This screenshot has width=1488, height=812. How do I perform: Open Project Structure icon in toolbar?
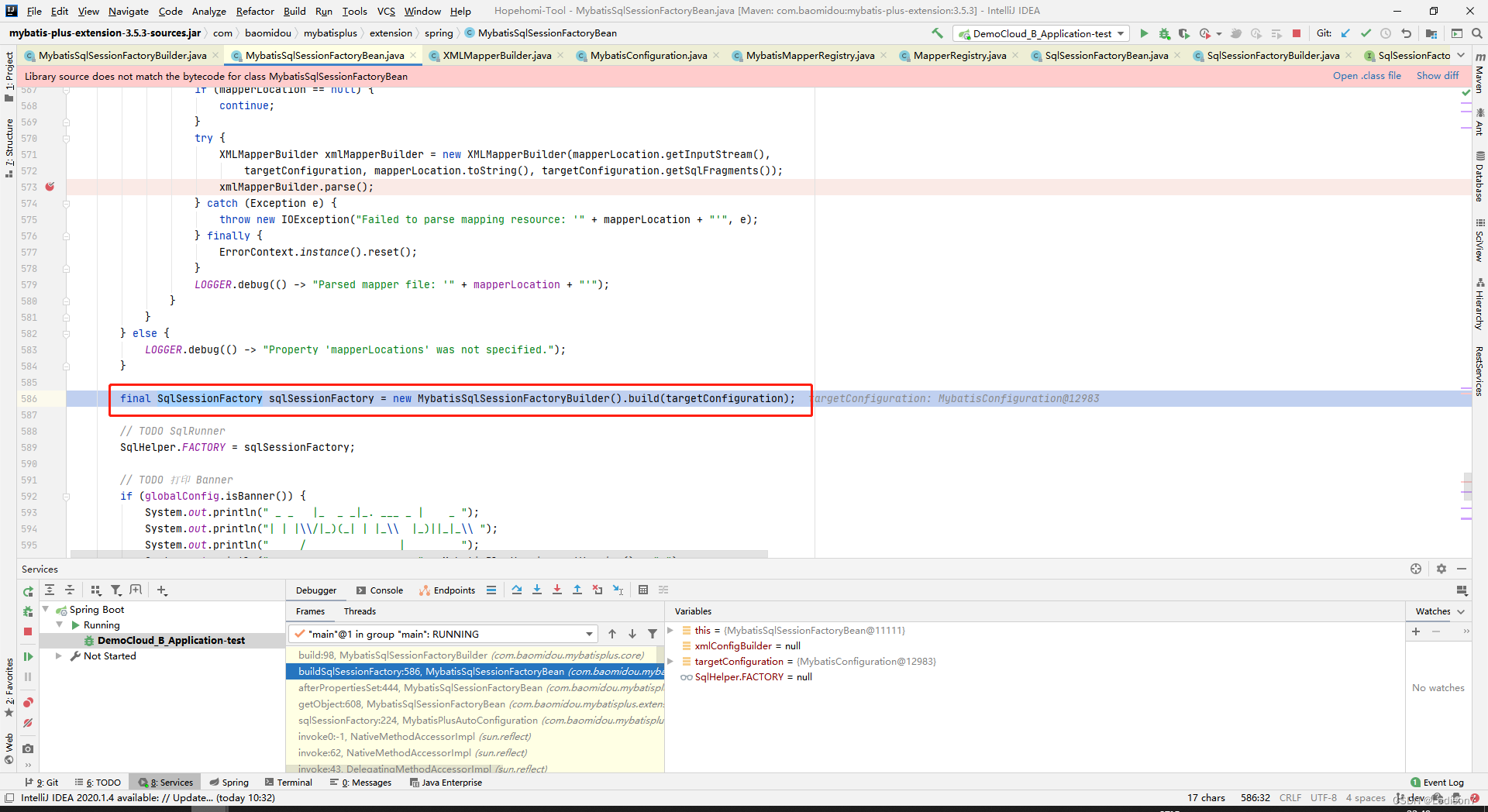pyautogui.click(x=1431, y=33)
